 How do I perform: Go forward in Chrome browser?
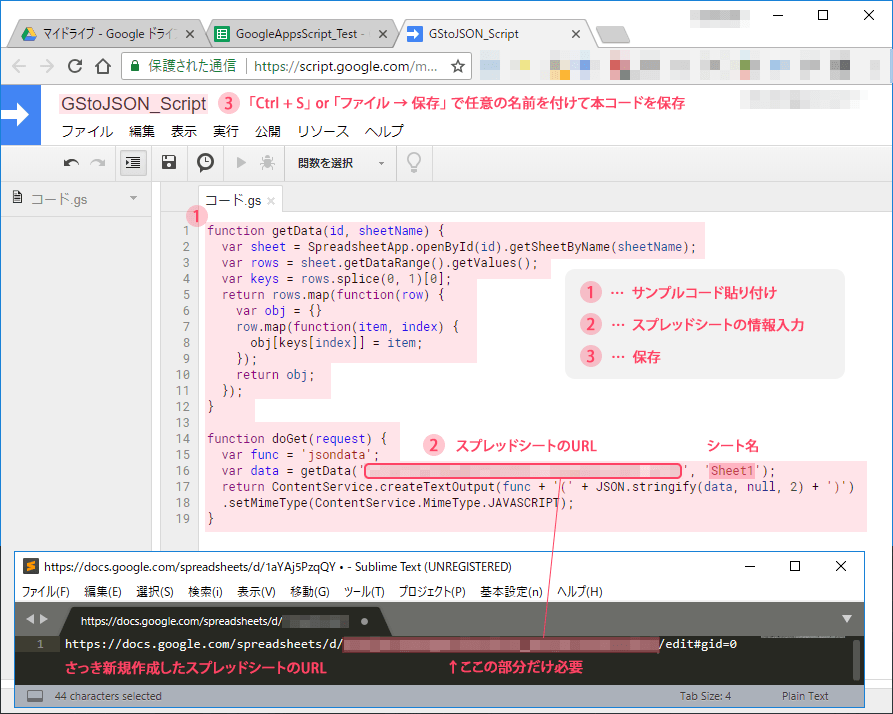pyautogui.click(x=47, y=66)
